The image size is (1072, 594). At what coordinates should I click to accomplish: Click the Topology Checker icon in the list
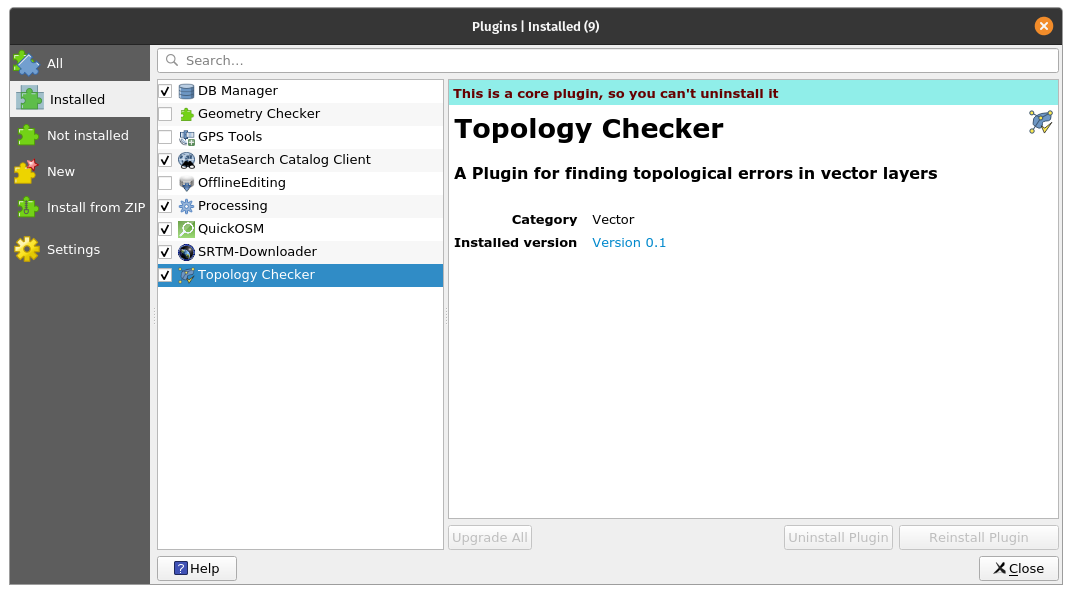pyautogui.click(x=186, y=275)
